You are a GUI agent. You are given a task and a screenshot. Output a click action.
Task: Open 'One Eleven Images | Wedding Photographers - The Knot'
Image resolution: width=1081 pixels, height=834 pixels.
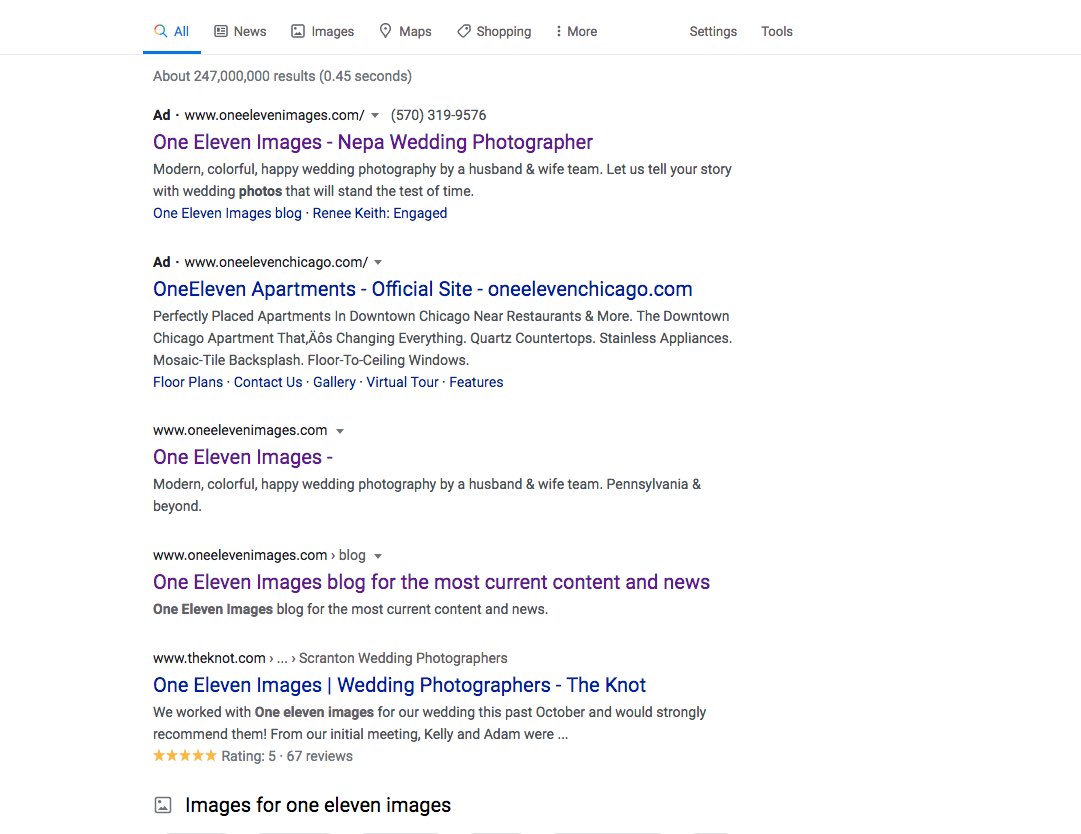(399, 685)
